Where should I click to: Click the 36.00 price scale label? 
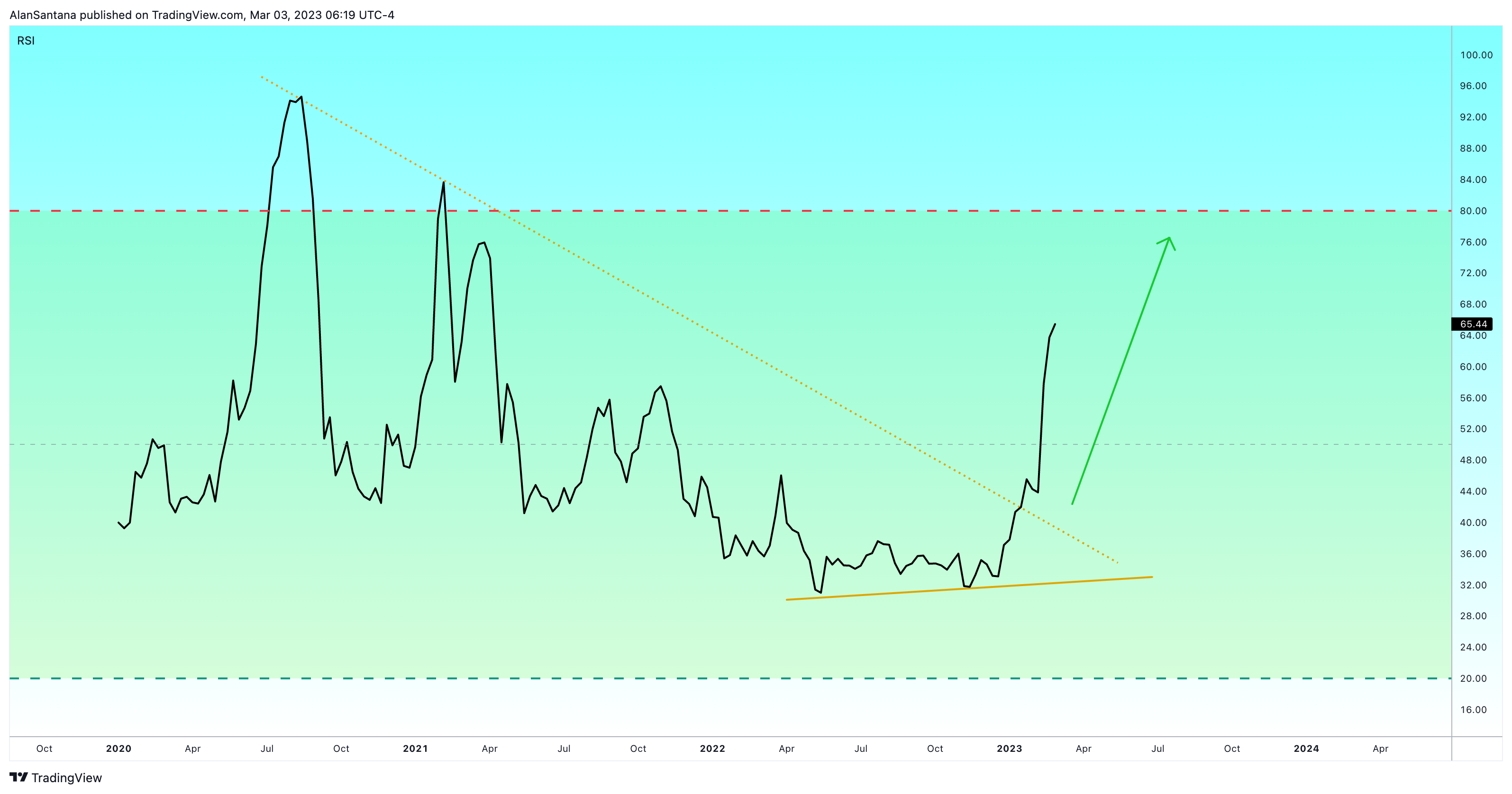pos(1473,554)
